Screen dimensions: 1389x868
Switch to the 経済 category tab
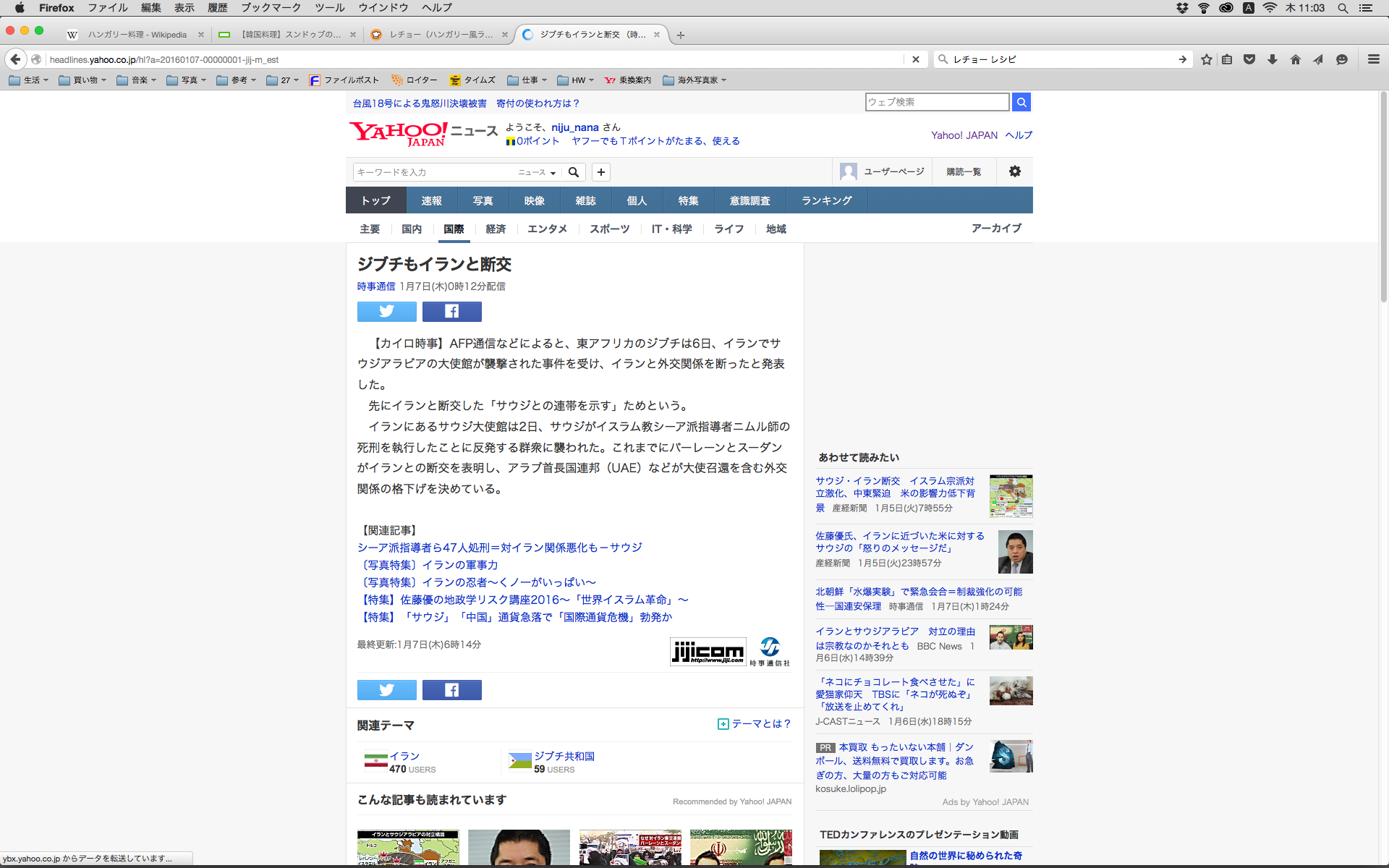pos(496,229)
